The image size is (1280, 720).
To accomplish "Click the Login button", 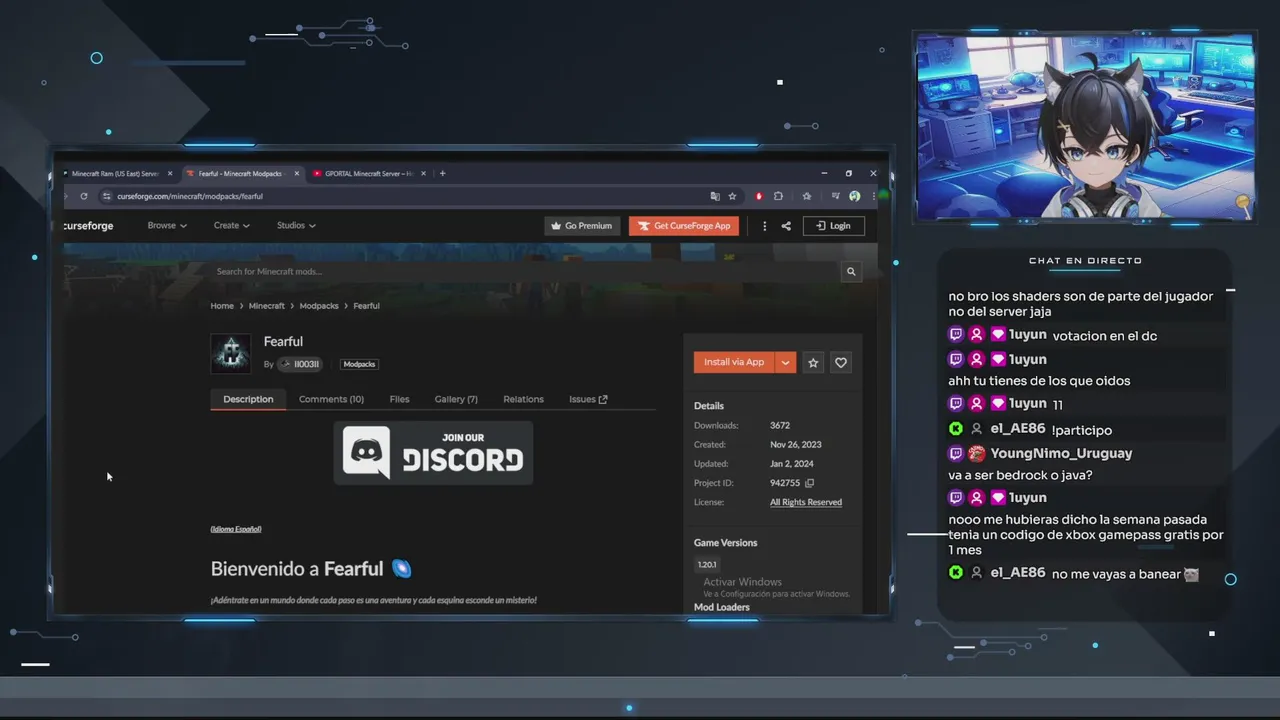I will tap(834, 226).
